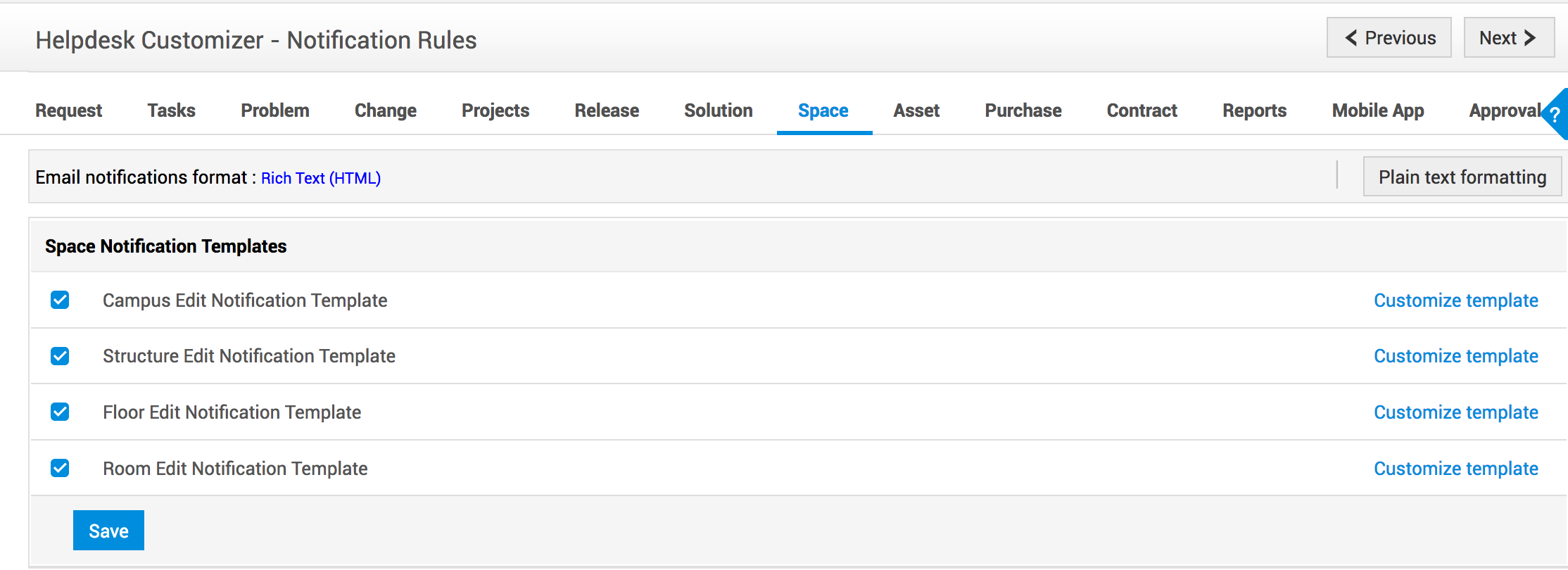
Task: Switch to the Release tab
Action: coord(607,110)
